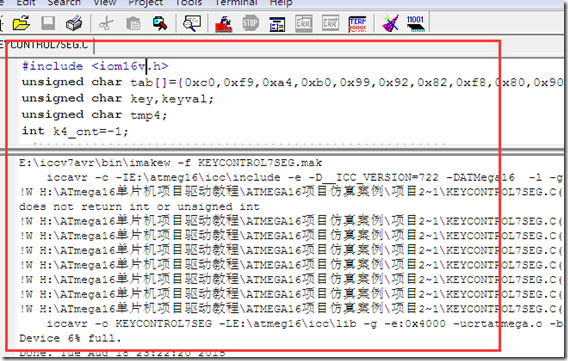Open the Find magnifier tool
Viewport: 568px width, 361px height.
192,24
